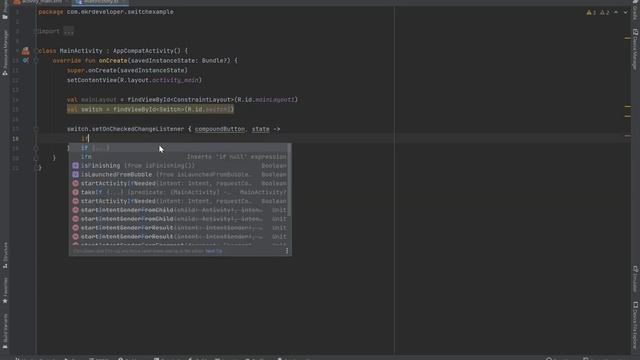Click "Inserts 'if null' expression" description
This screenshot has width=640, height=360.
(x=237, y=157)
